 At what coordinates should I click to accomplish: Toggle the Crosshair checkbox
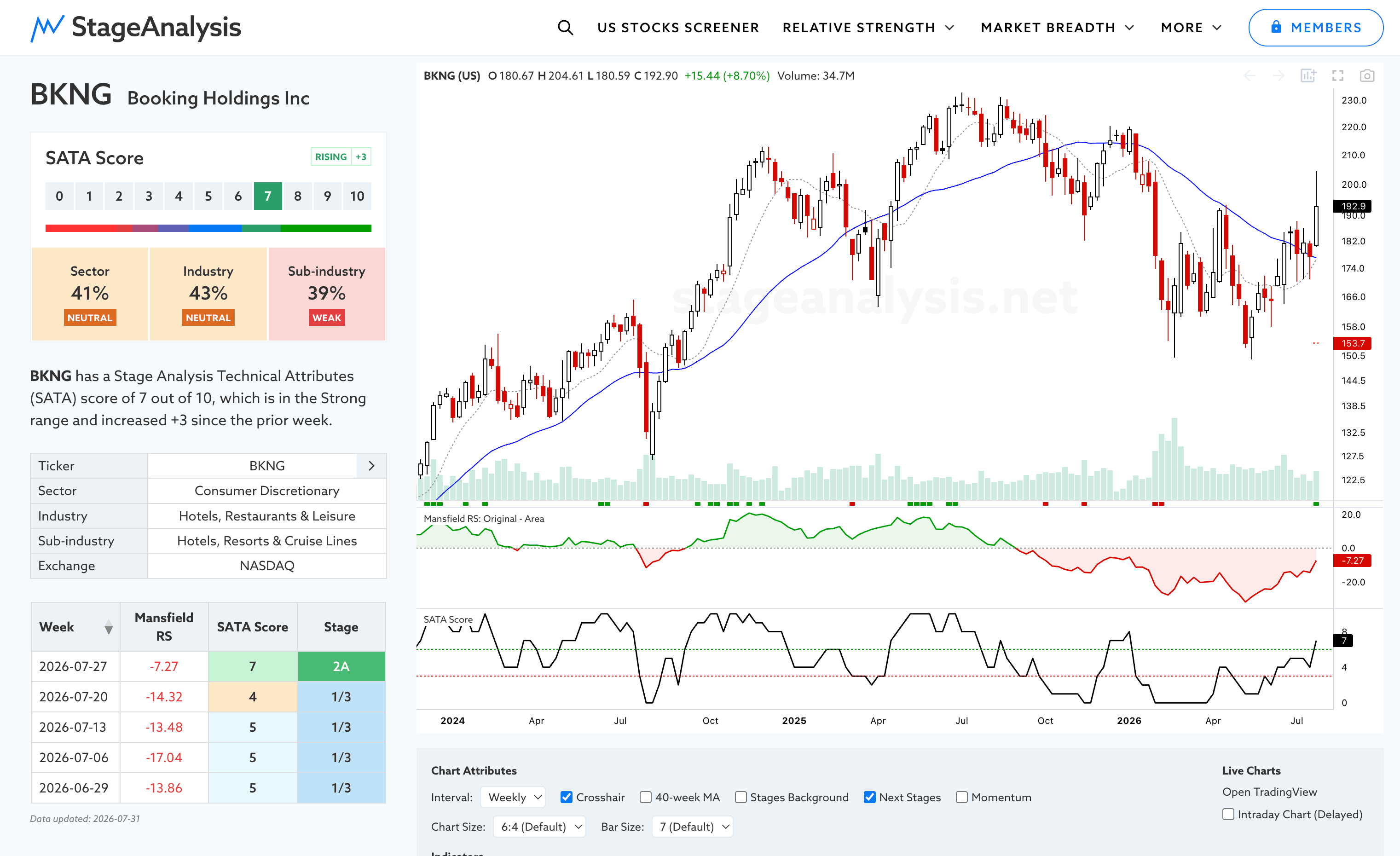click(567, 797)
